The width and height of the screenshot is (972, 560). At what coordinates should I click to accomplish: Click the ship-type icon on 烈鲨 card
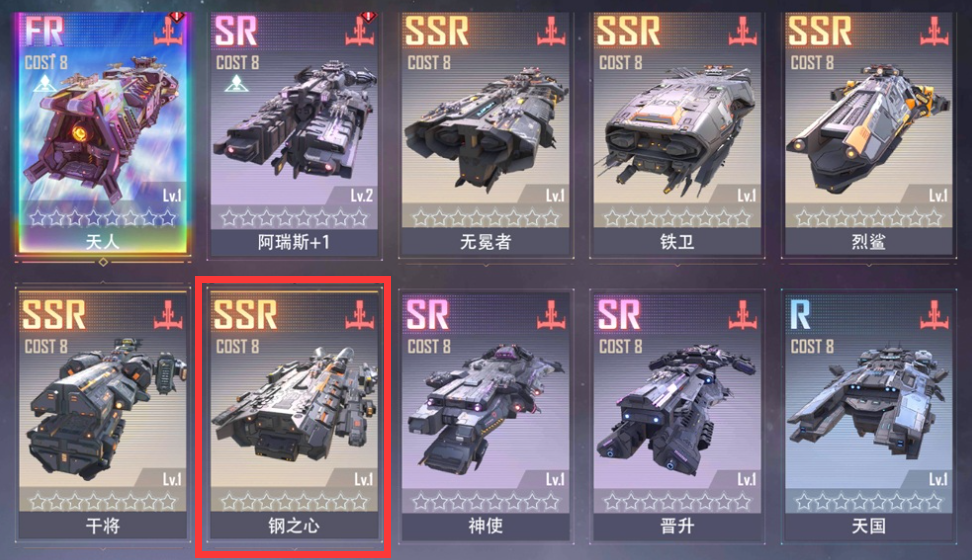coord(934,31)
